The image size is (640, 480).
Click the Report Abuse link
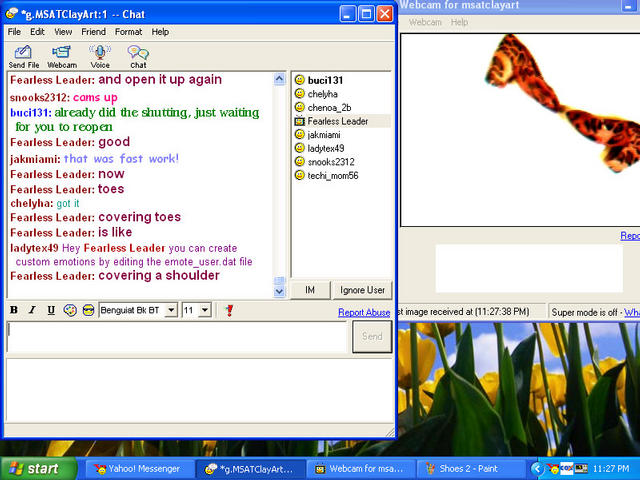[364, 312]
